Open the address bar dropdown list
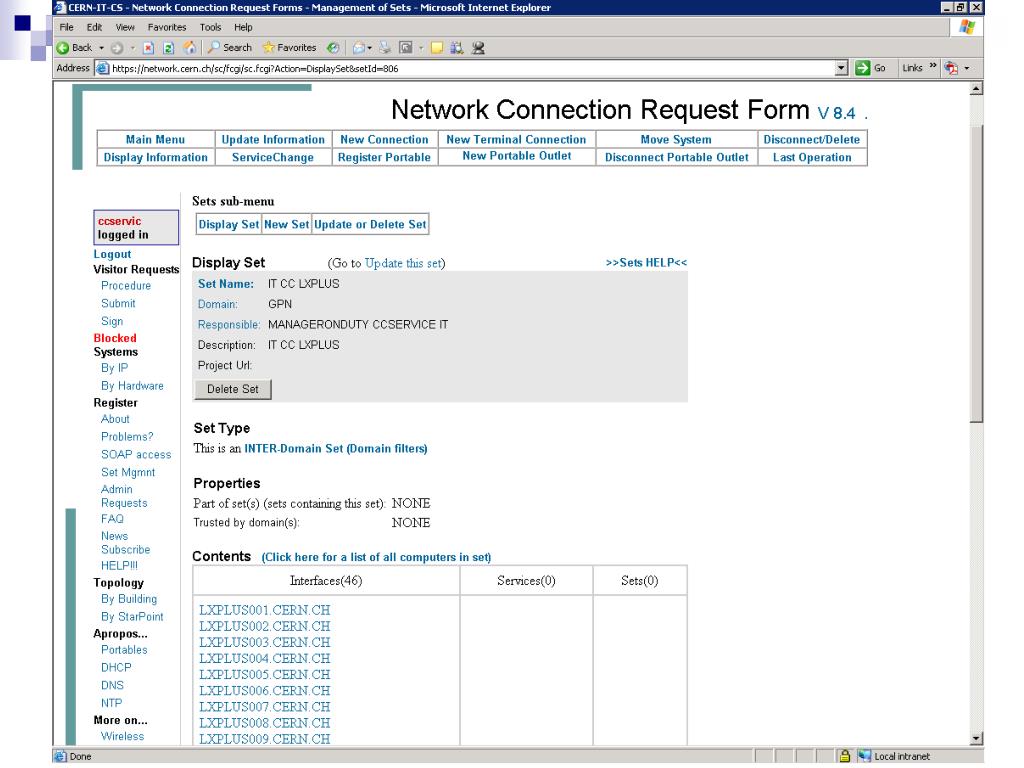 (842, 68)
